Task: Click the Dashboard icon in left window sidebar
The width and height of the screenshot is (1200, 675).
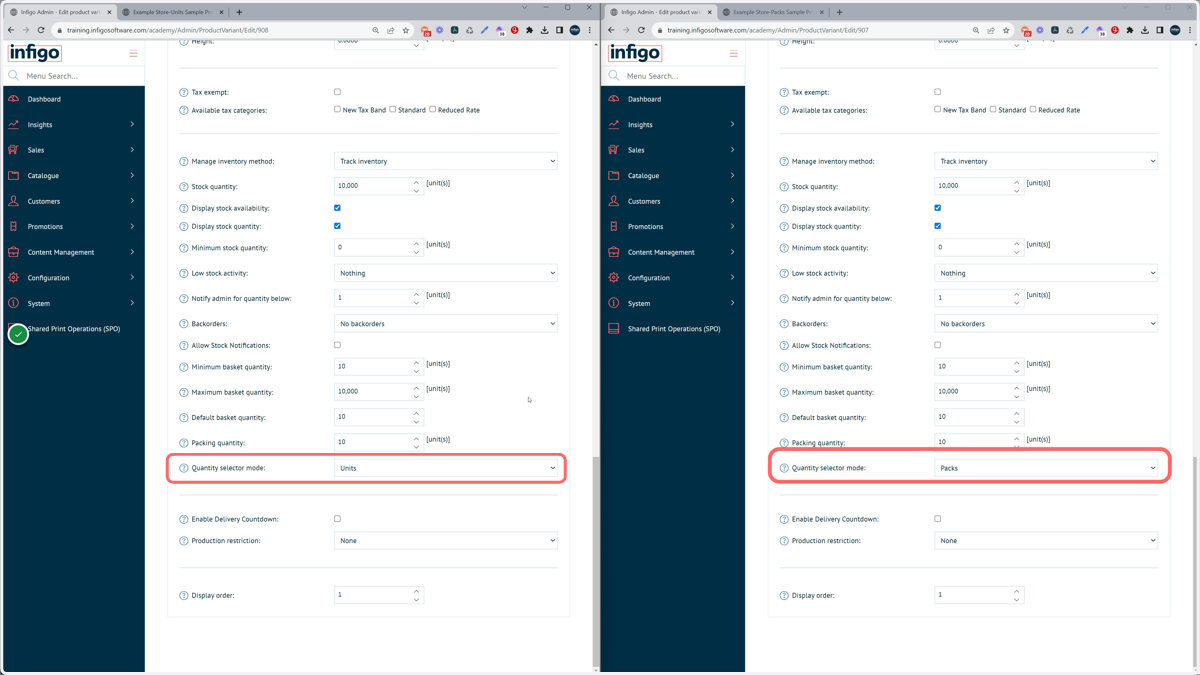Action: tap(14, 99)
